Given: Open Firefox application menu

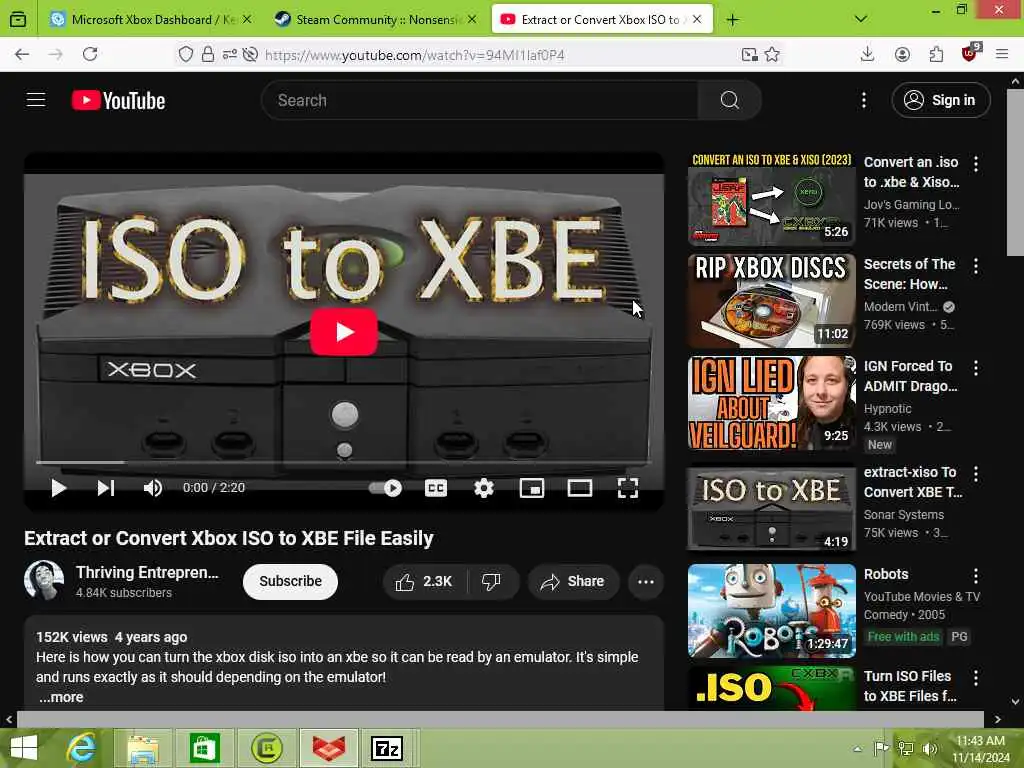Looking at the screenshot, I should 1002,54.
